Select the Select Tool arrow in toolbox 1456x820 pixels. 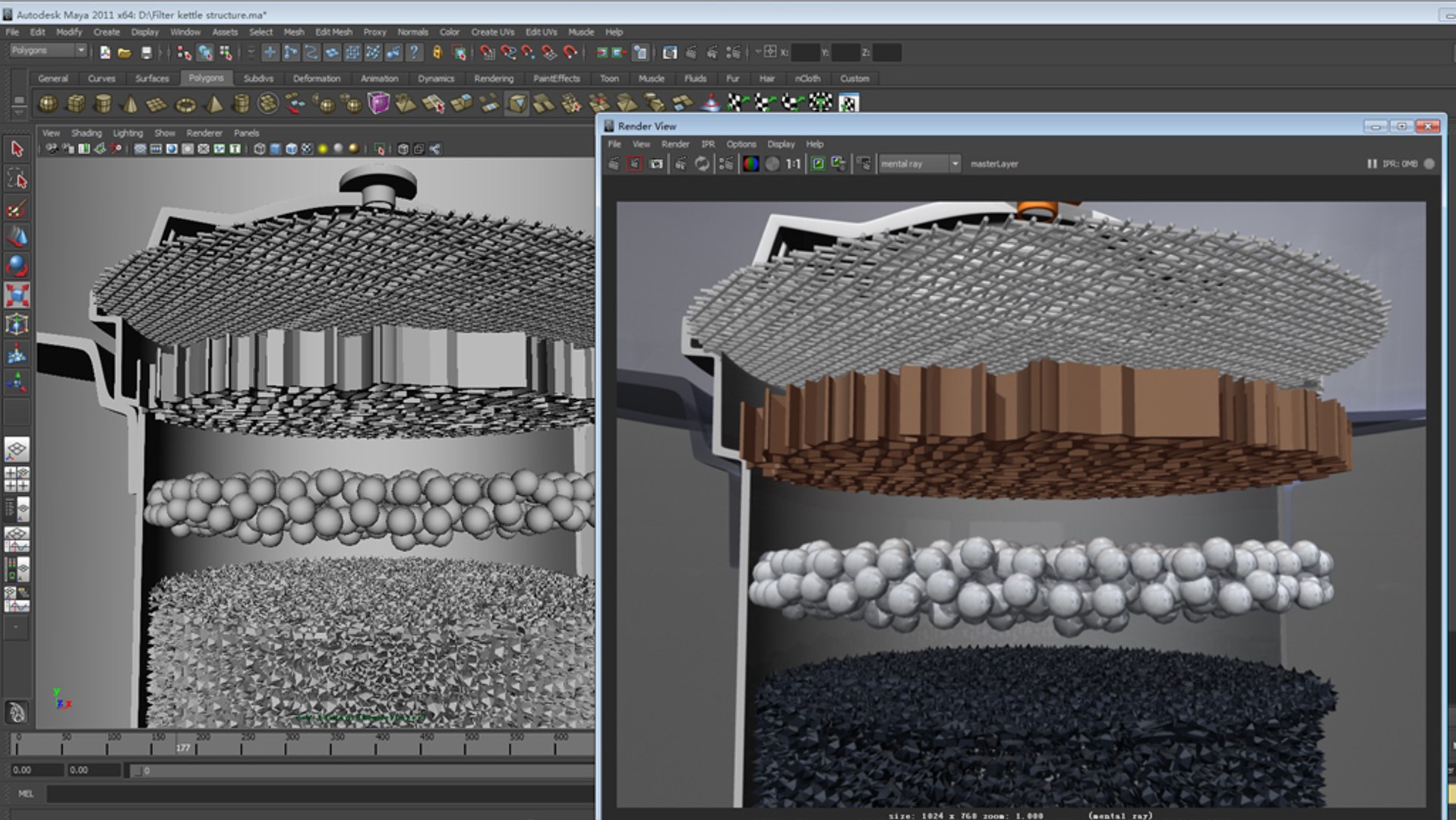[x=17, y=149]
